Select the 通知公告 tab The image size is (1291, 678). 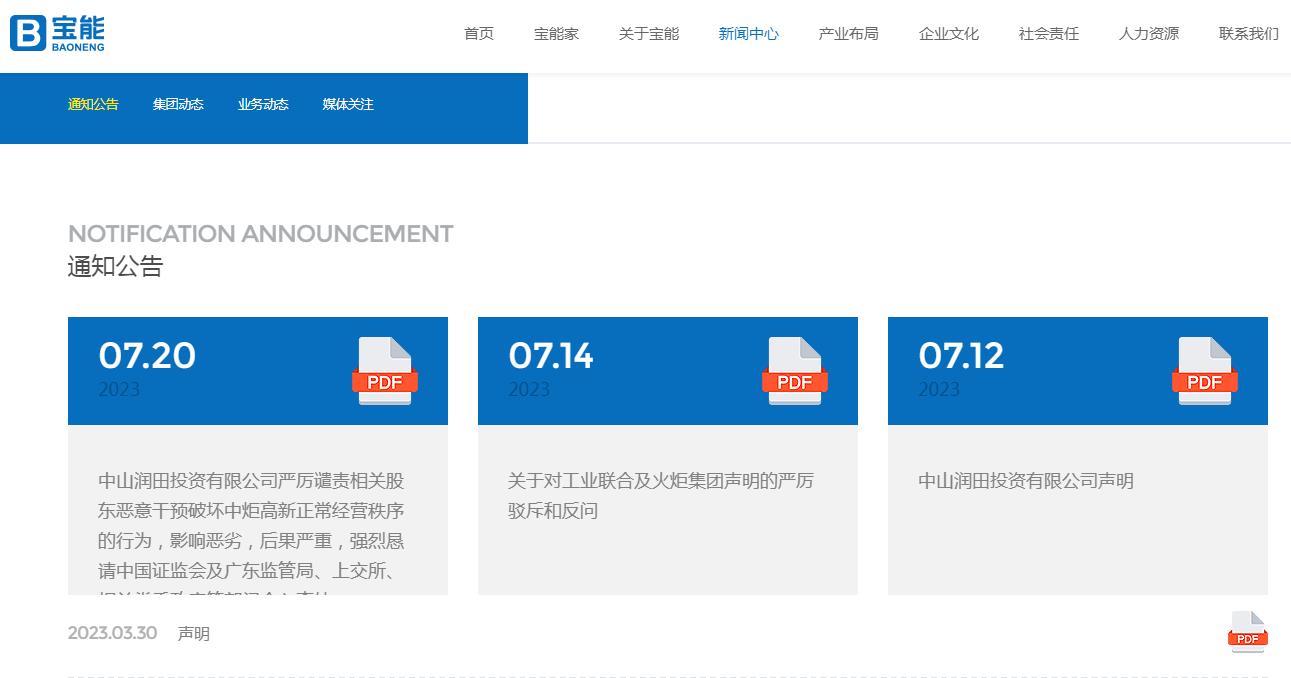(93, 104)
